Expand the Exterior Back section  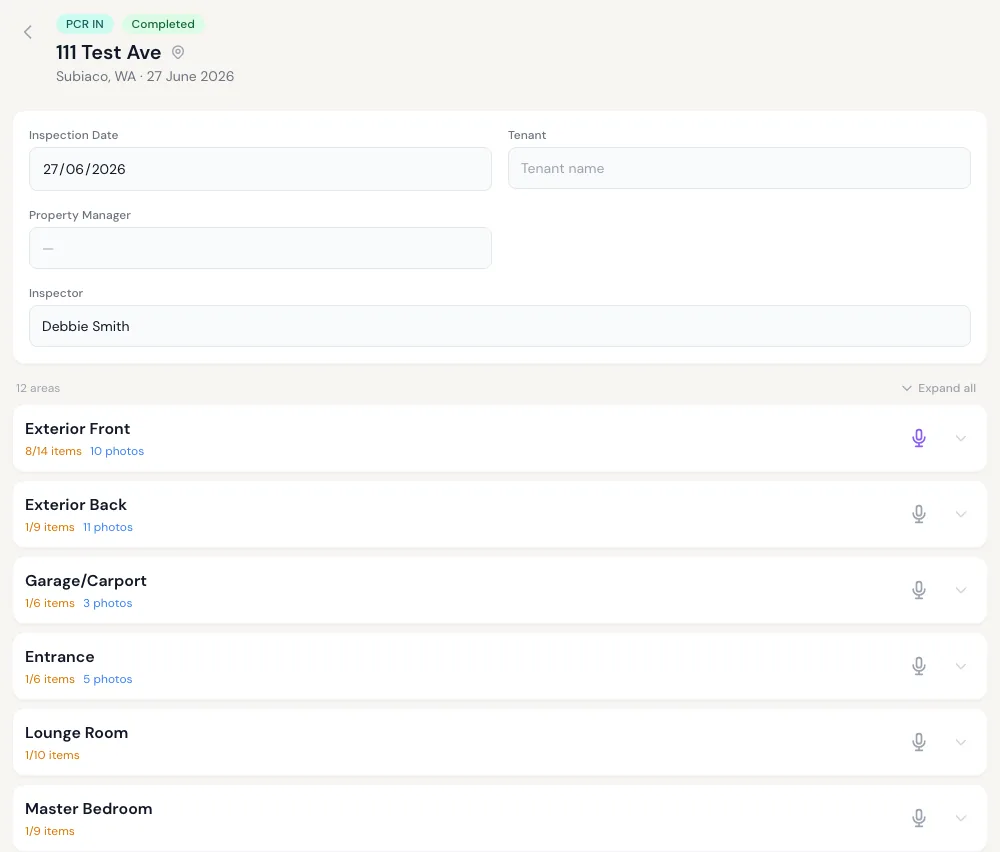[x=960, y=514]
